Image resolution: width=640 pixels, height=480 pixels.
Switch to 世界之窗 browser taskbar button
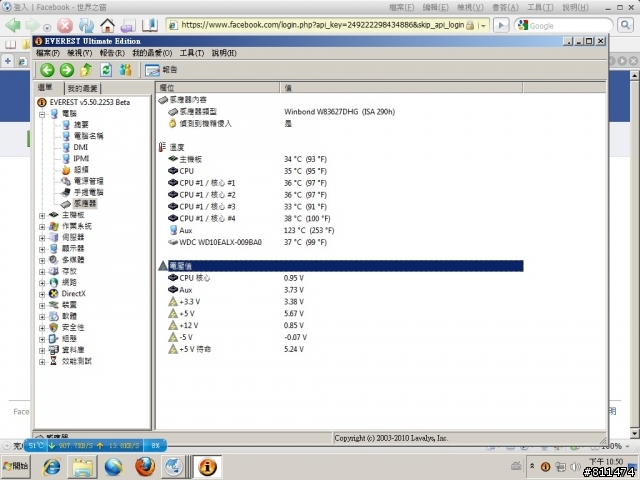click(x=173, y=467)
